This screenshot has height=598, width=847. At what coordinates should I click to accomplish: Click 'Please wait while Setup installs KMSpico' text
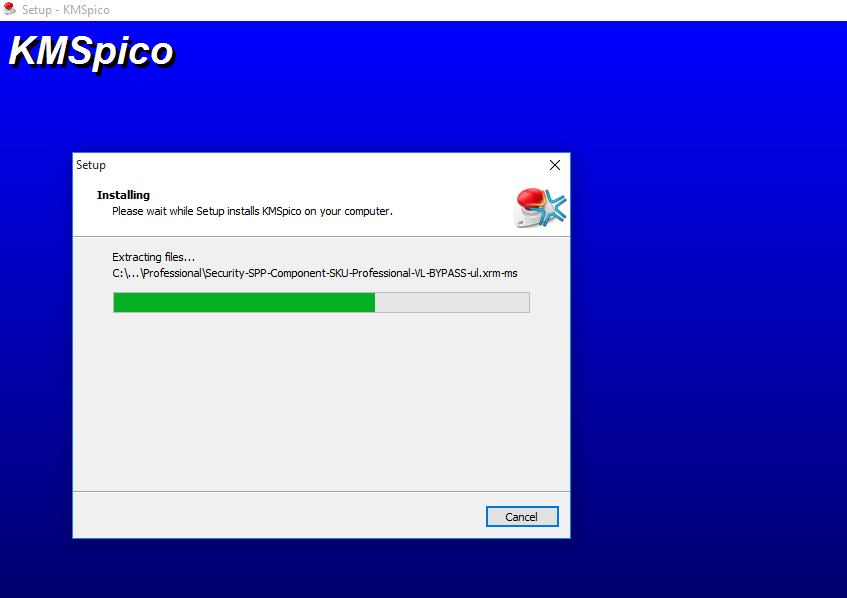[x=252, y=211]
